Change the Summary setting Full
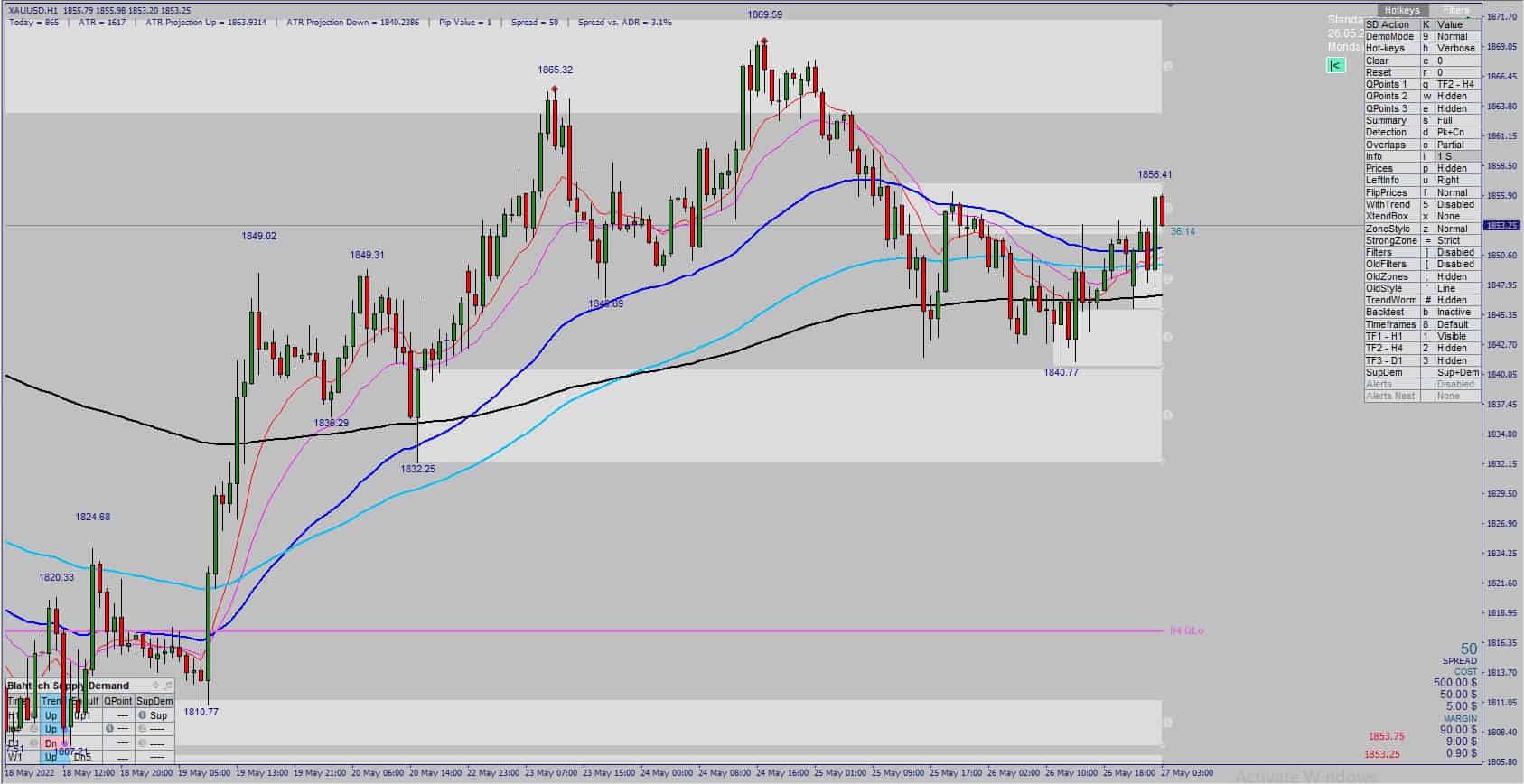The image size is (1524, 784). pos(1457,120)
